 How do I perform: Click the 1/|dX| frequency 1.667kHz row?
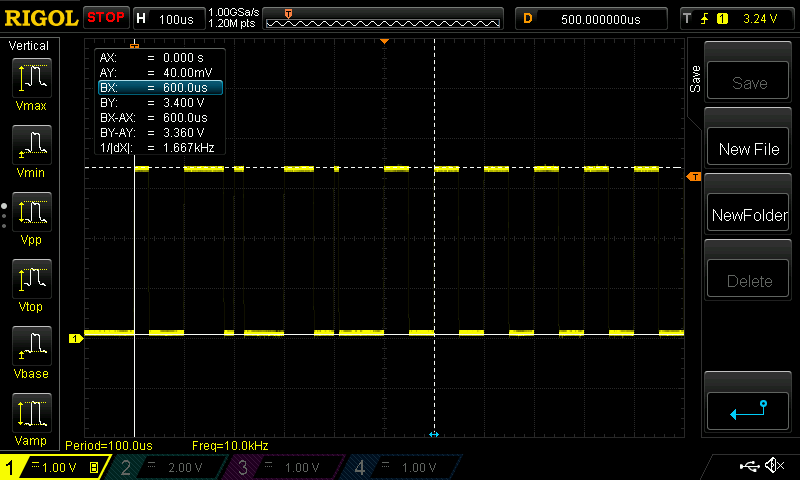tap(160, 148)
